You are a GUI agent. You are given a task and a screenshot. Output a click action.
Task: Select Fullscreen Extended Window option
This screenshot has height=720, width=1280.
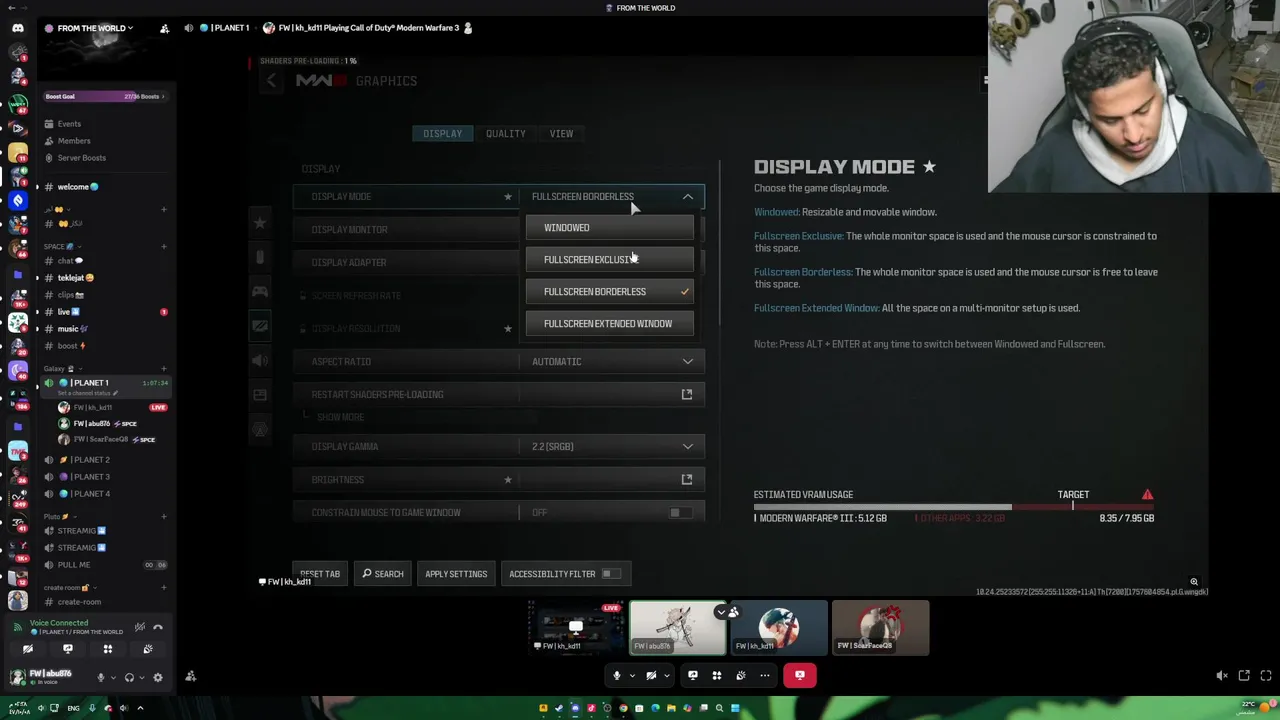(x=610, y=324)
